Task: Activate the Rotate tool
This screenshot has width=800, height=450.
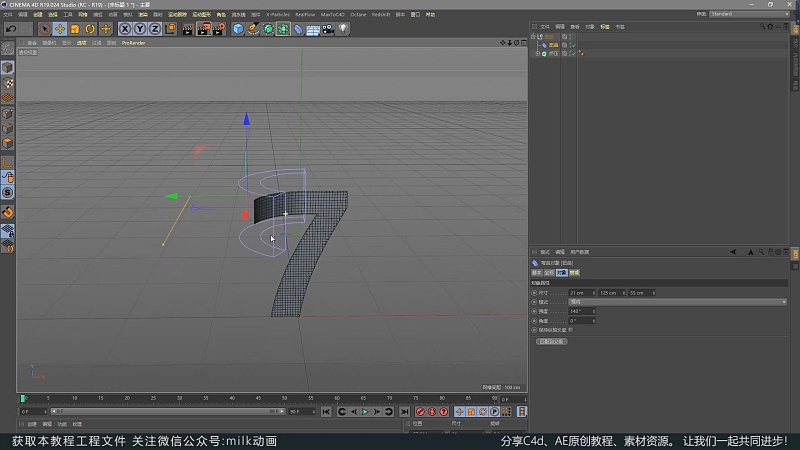Action: pyautogui.click(x=90, y=29)
